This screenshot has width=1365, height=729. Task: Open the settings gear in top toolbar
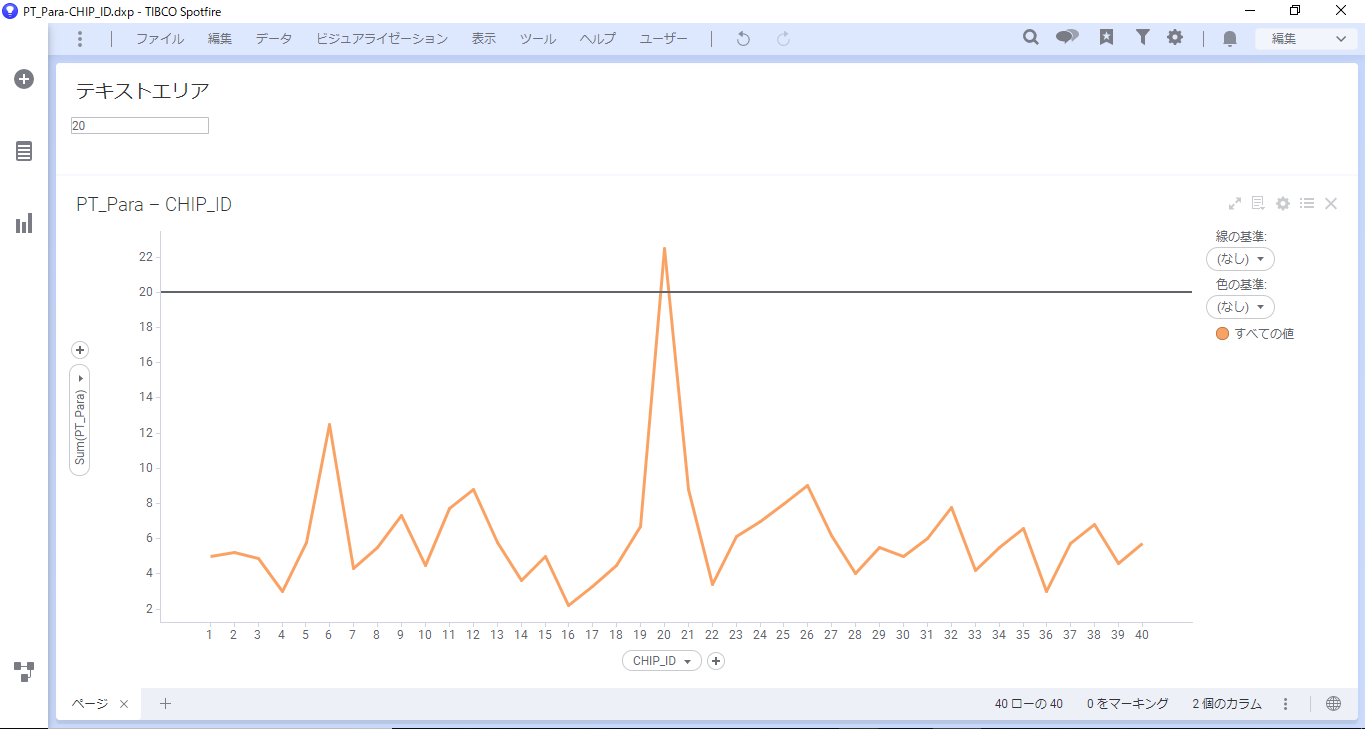[x=1175, y=37]
